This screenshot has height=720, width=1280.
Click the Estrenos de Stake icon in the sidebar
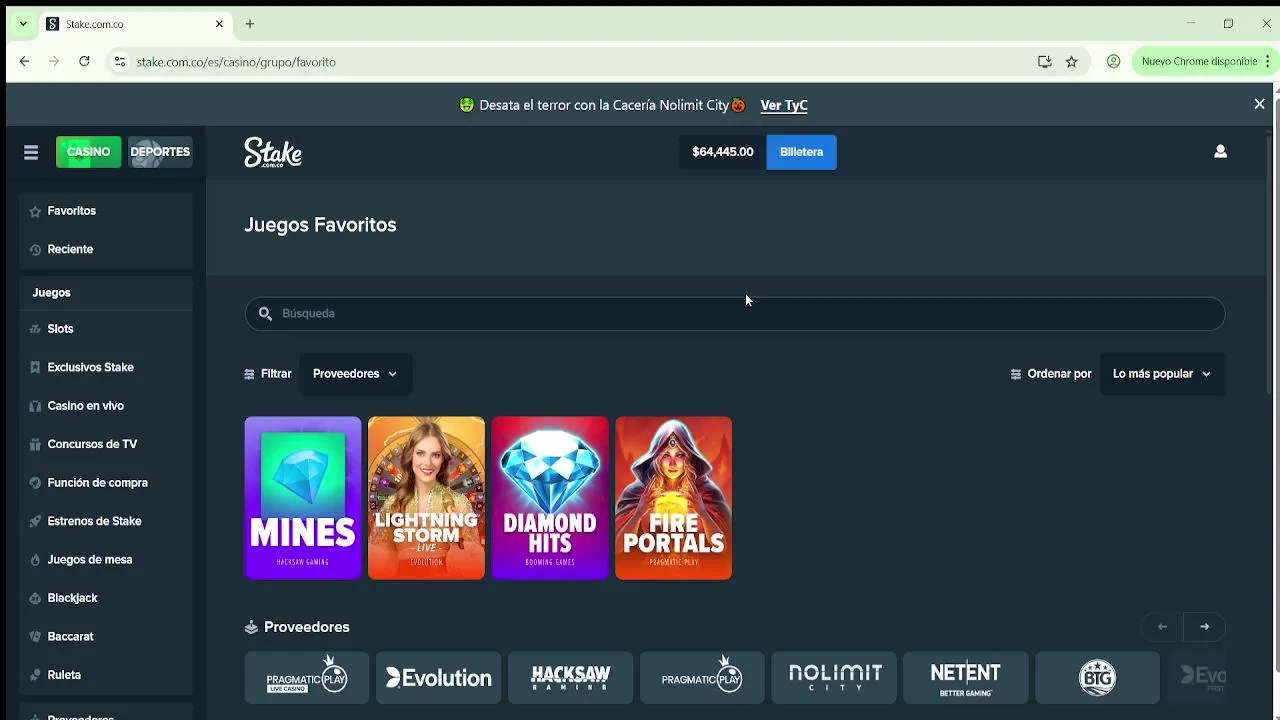click(35, 521)
